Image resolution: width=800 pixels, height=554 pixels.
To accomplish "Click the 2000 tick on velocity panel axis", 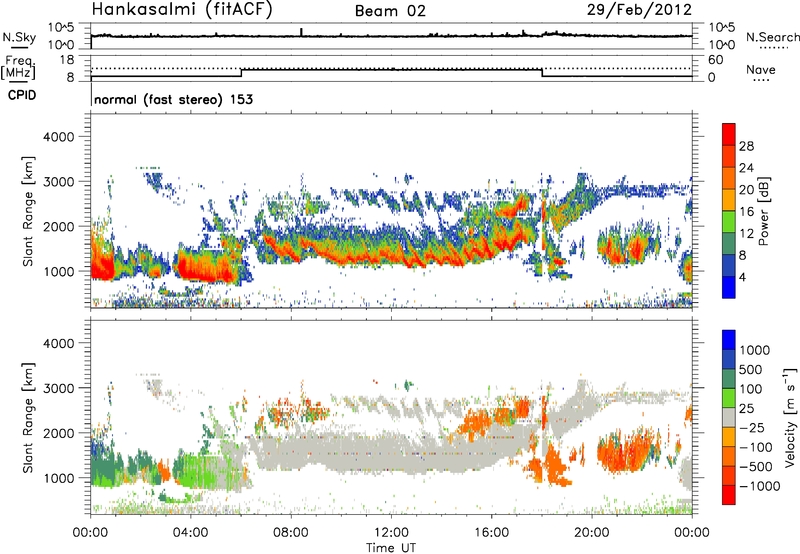I will pyautogui.click(x=59, y=433).
